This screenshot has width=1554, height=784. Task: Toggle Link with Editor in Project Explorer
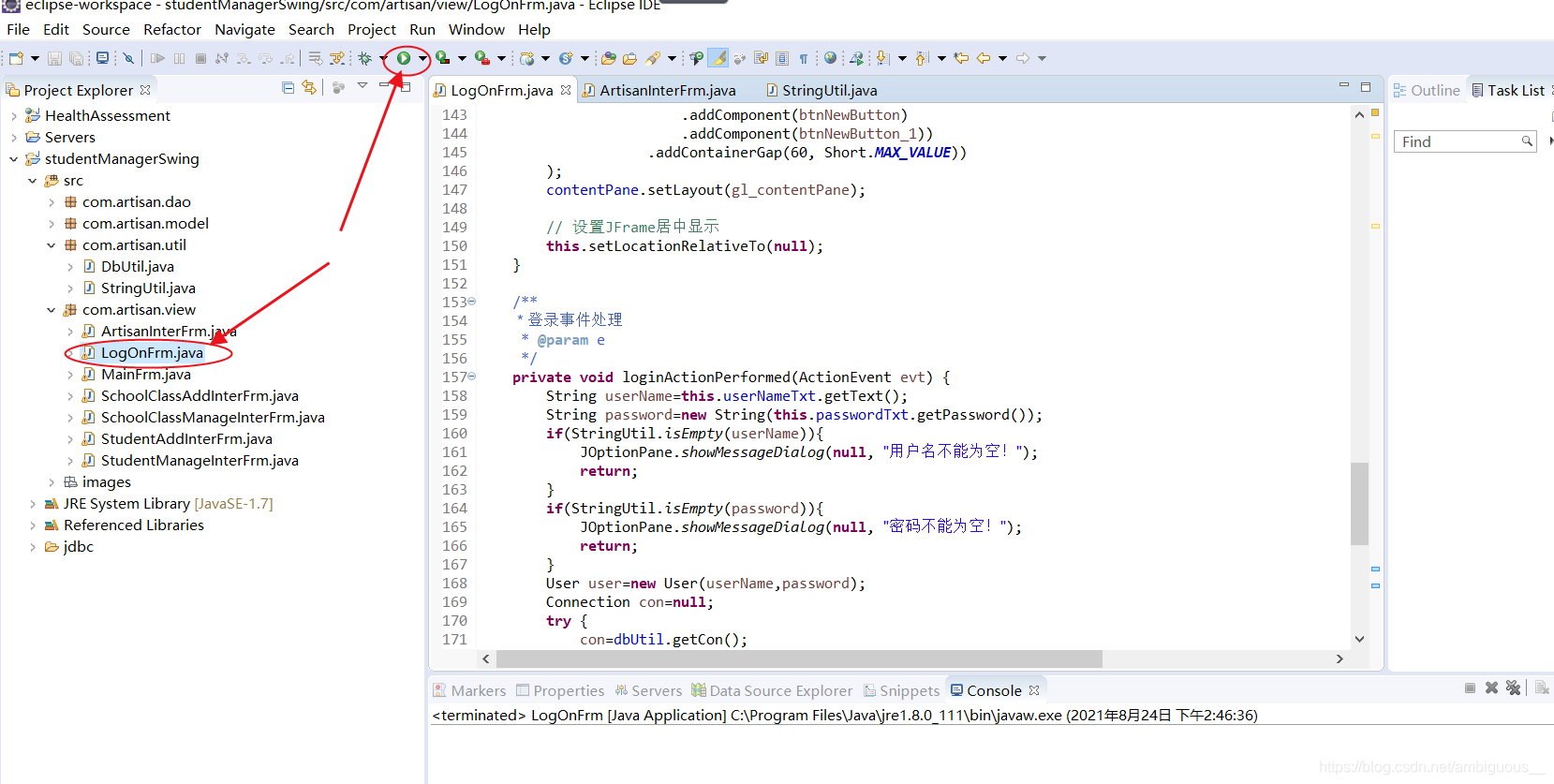point(308,88)
